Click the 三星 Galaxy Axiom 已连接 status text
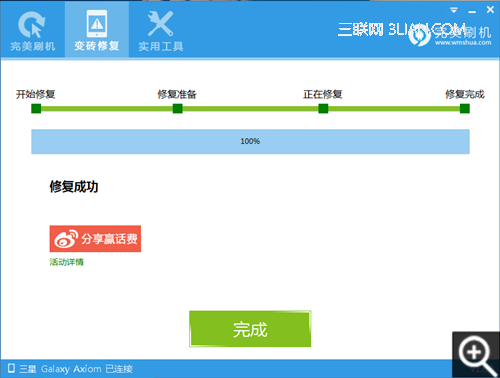Viewport: 500px width, 378px height. click(76, 369)
